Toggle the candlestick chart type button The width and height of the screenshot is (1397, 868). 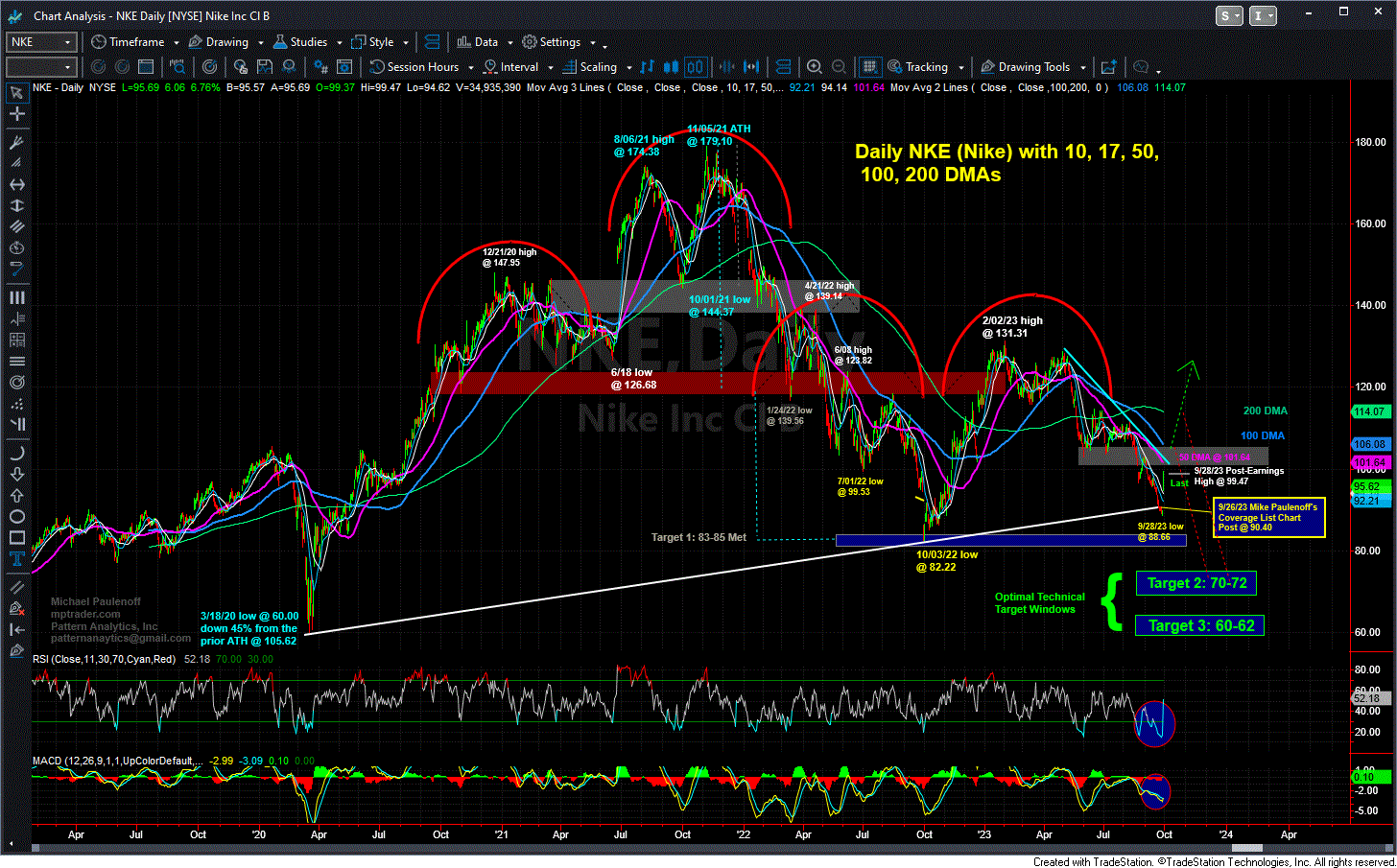point(672,66)
